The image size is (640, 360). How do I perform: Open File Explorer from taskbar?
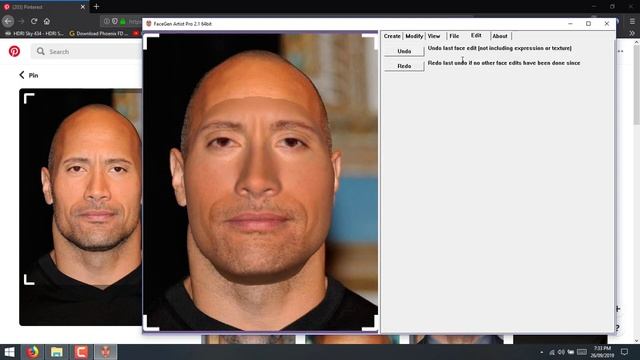[57, 352]
